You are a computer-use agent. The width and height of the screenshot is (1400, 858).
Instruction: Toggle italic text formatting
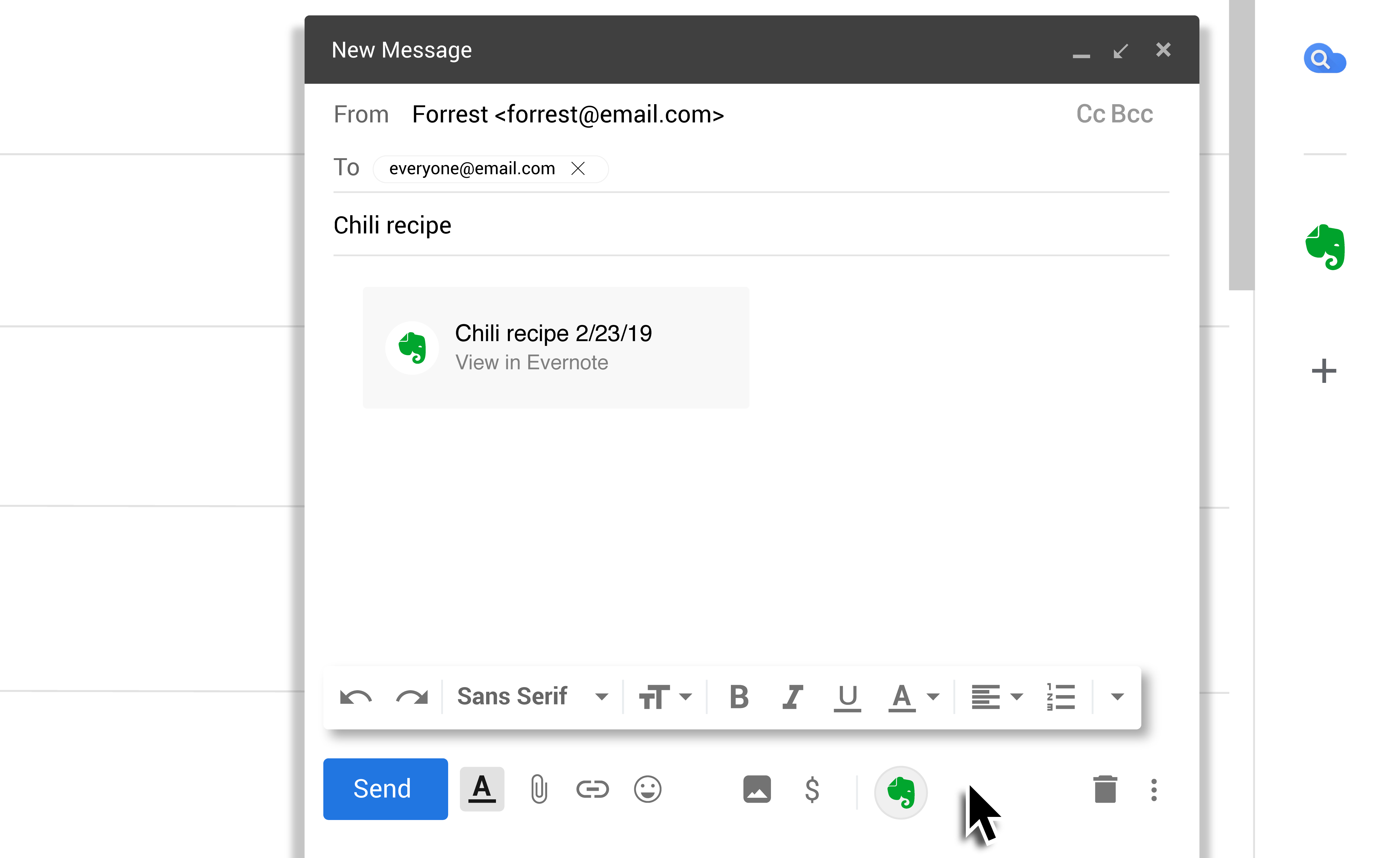(793, 696)
